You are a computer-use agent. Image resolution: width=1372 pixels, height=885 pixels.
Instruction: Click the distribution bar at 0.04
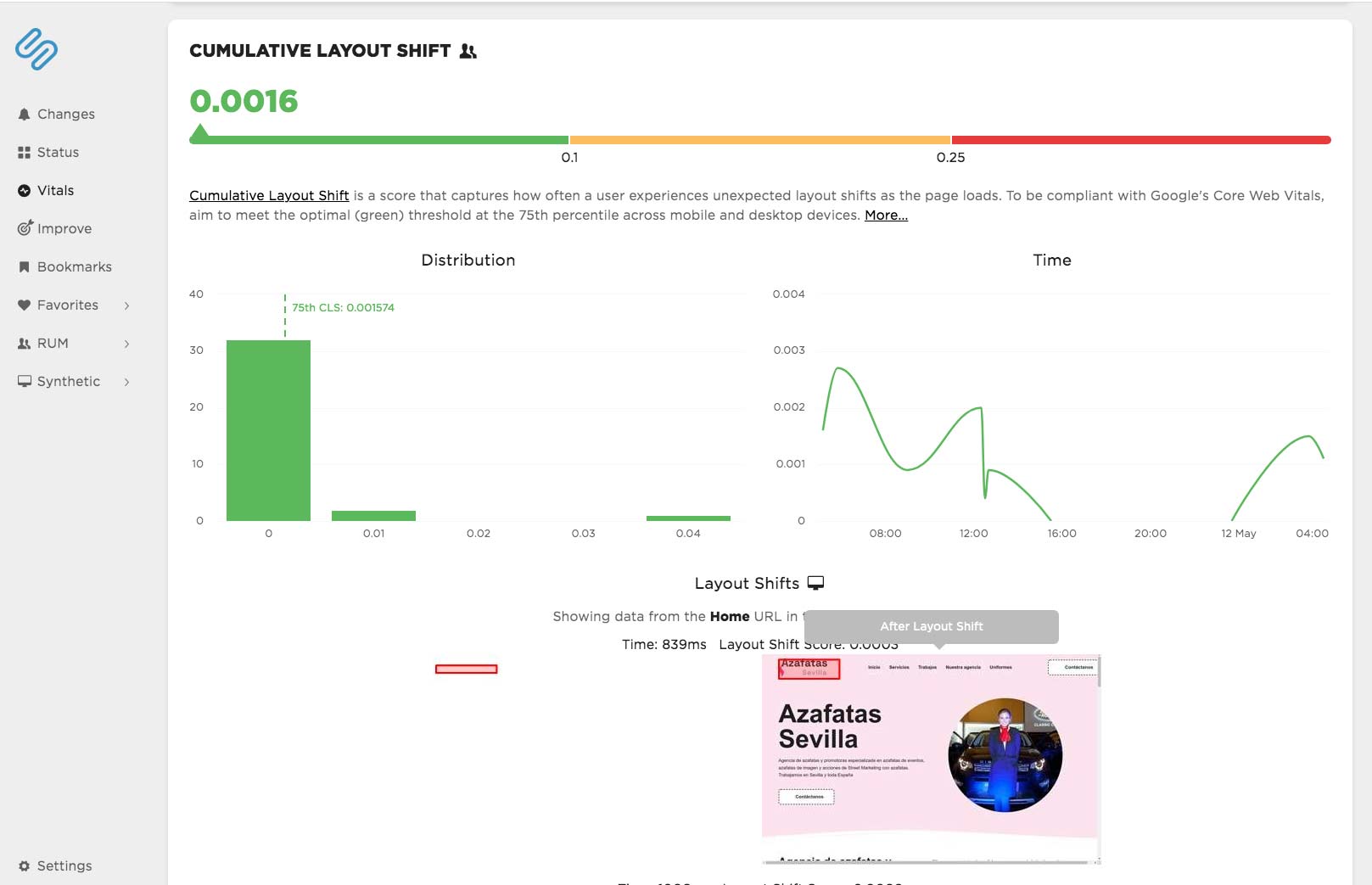[688, 518]
